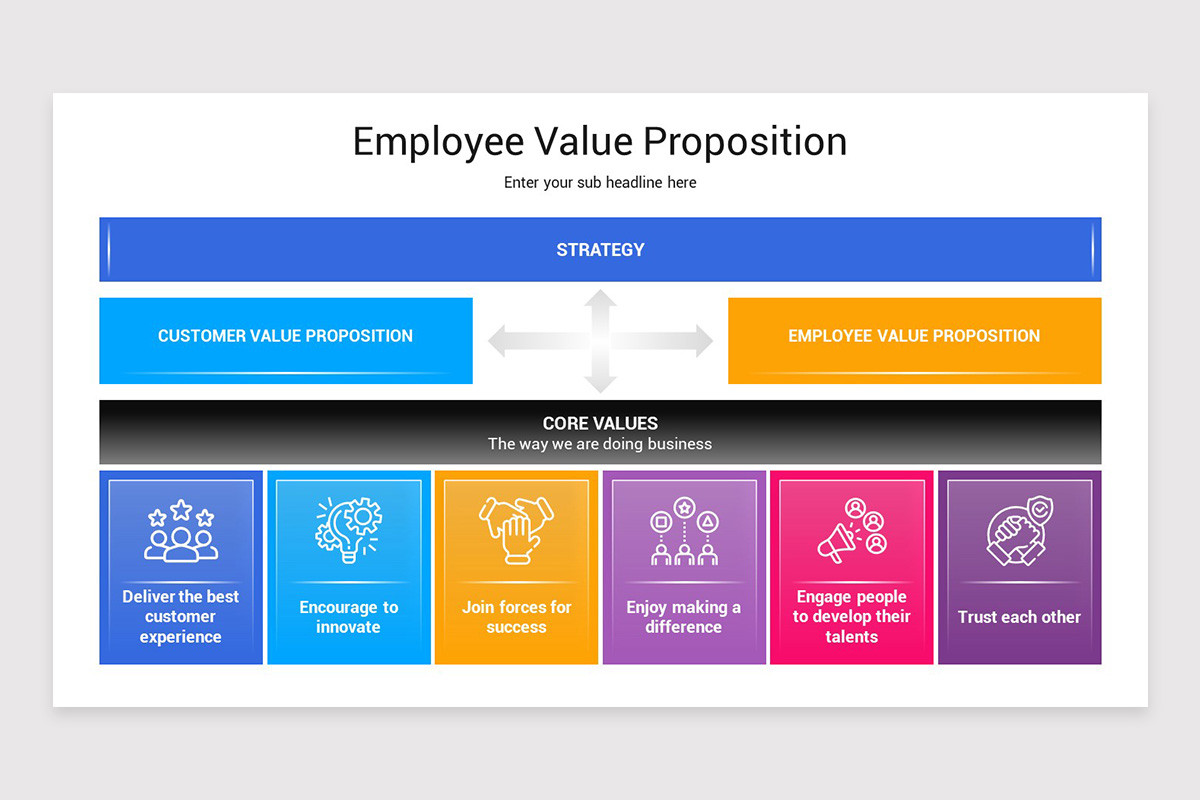This screenshot has height=800, width=1200.
Task: Click the CUSTOMER VALUE PROPOSITION box
Action: pyautogui.click(x=286, y=340)
